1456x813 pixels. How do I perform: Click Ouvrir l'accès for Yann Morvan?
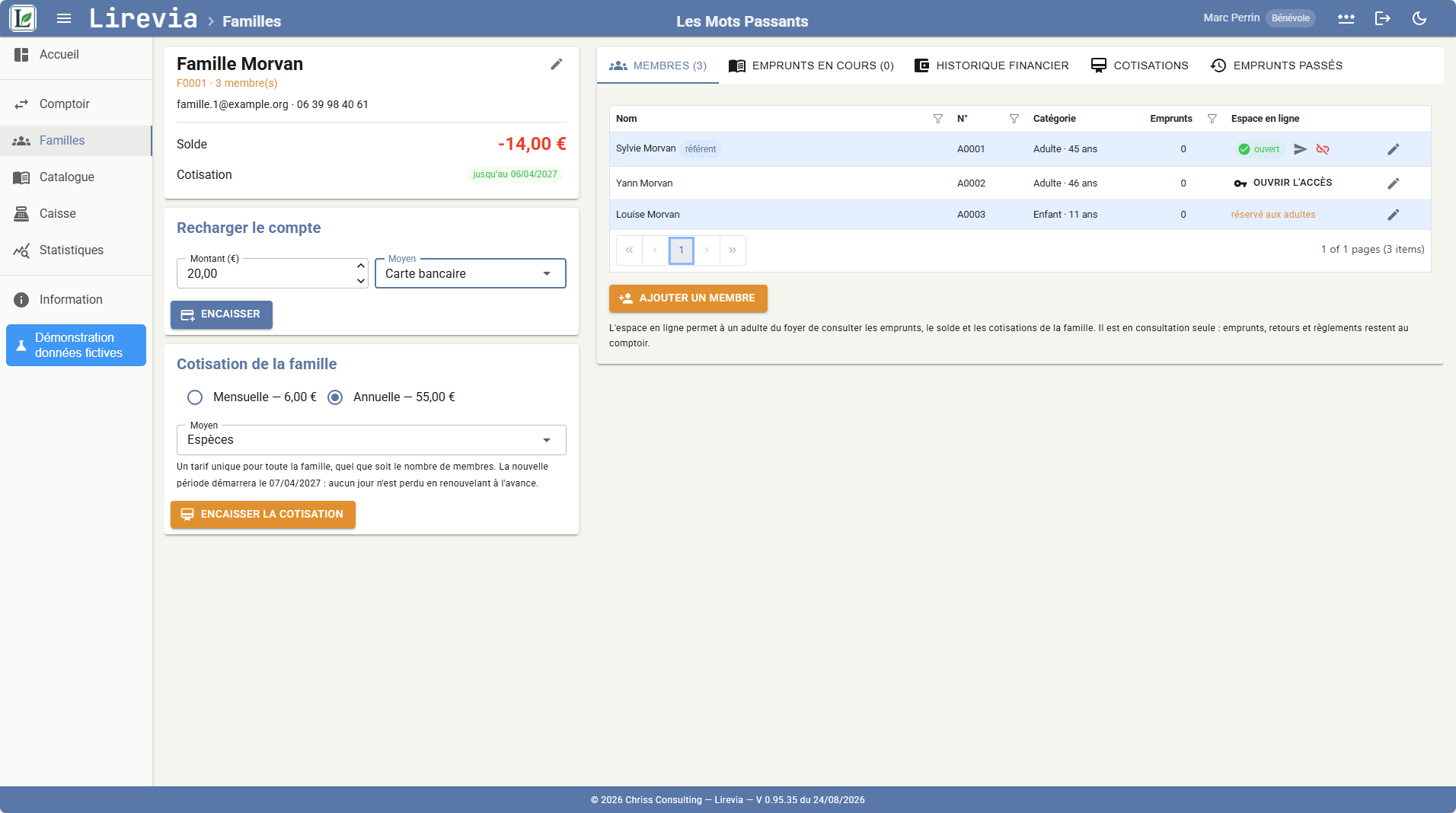click(x=1283, y=183)
